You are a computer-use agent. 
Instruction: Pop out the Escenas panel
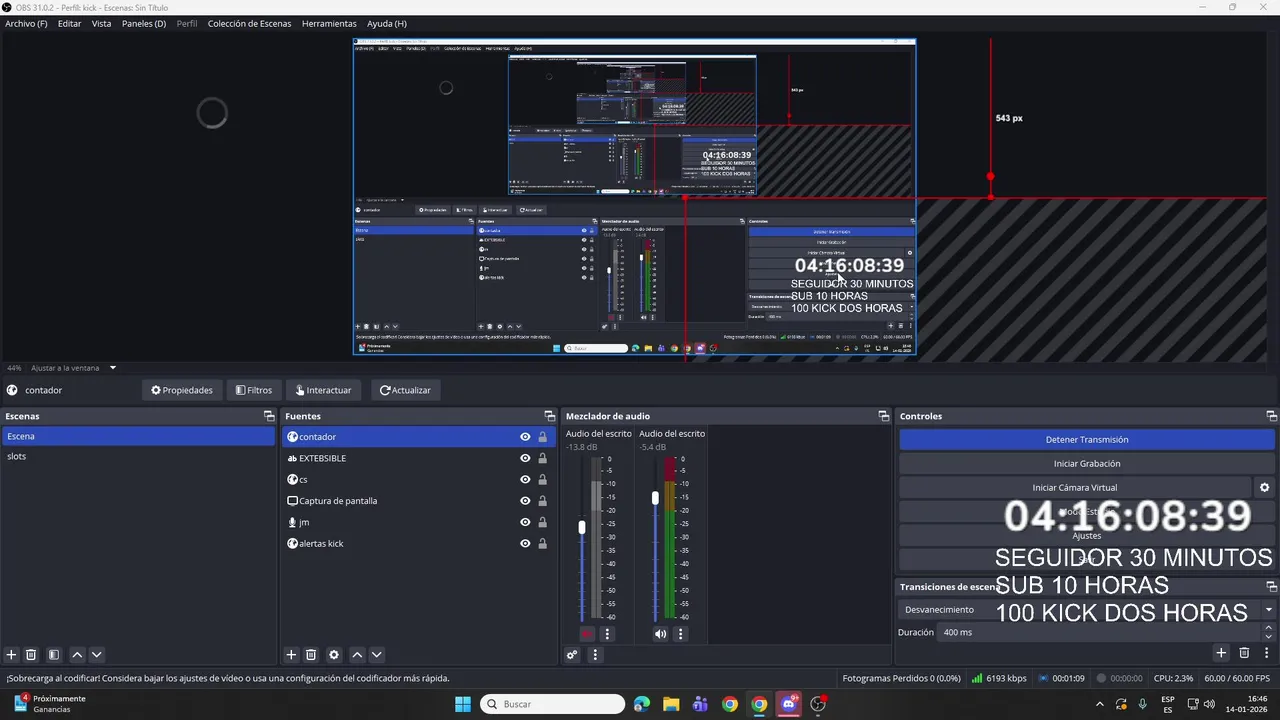[x=269, y=416]
